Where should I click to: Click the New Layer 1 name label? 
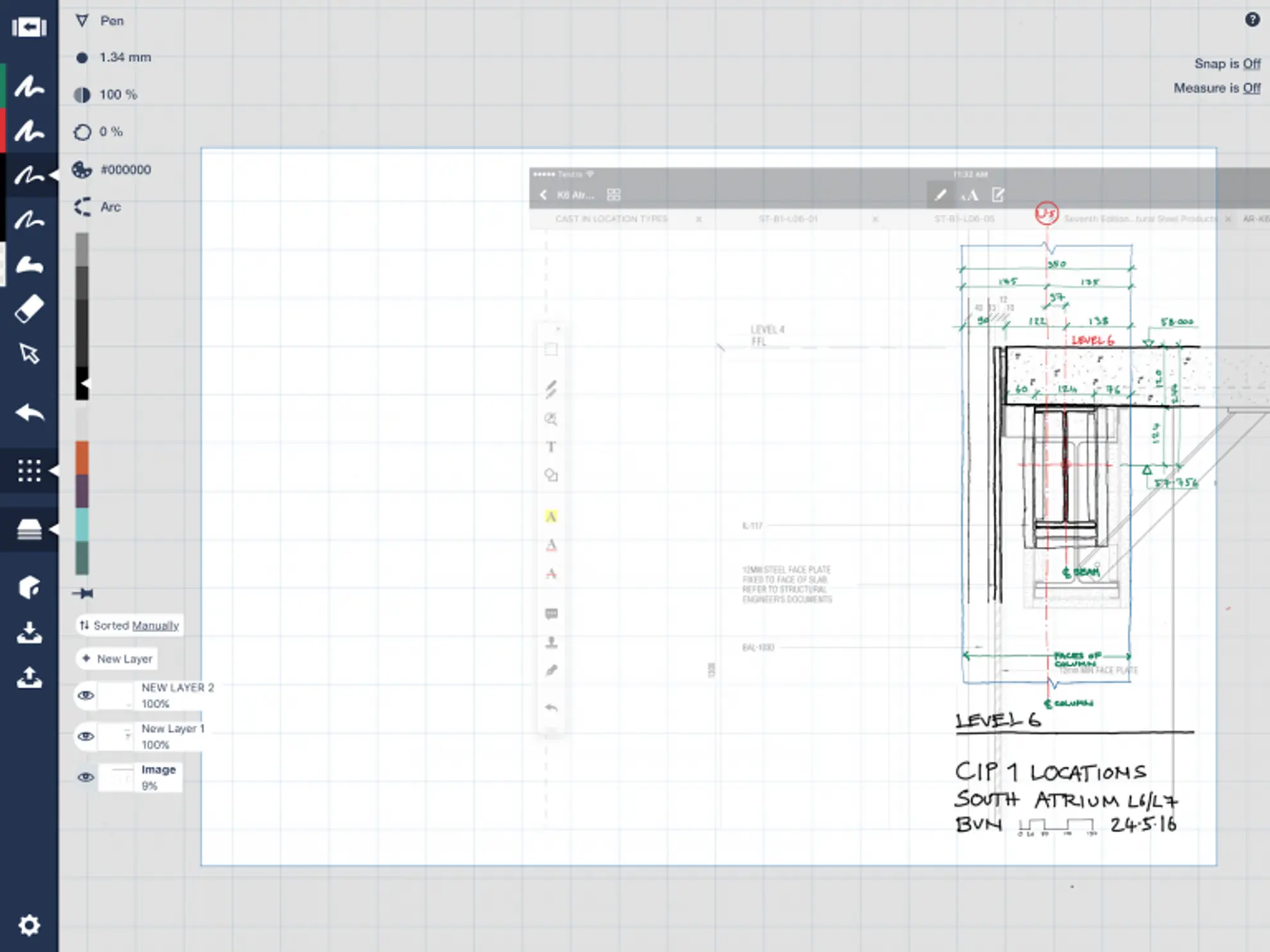coord(173,728)
